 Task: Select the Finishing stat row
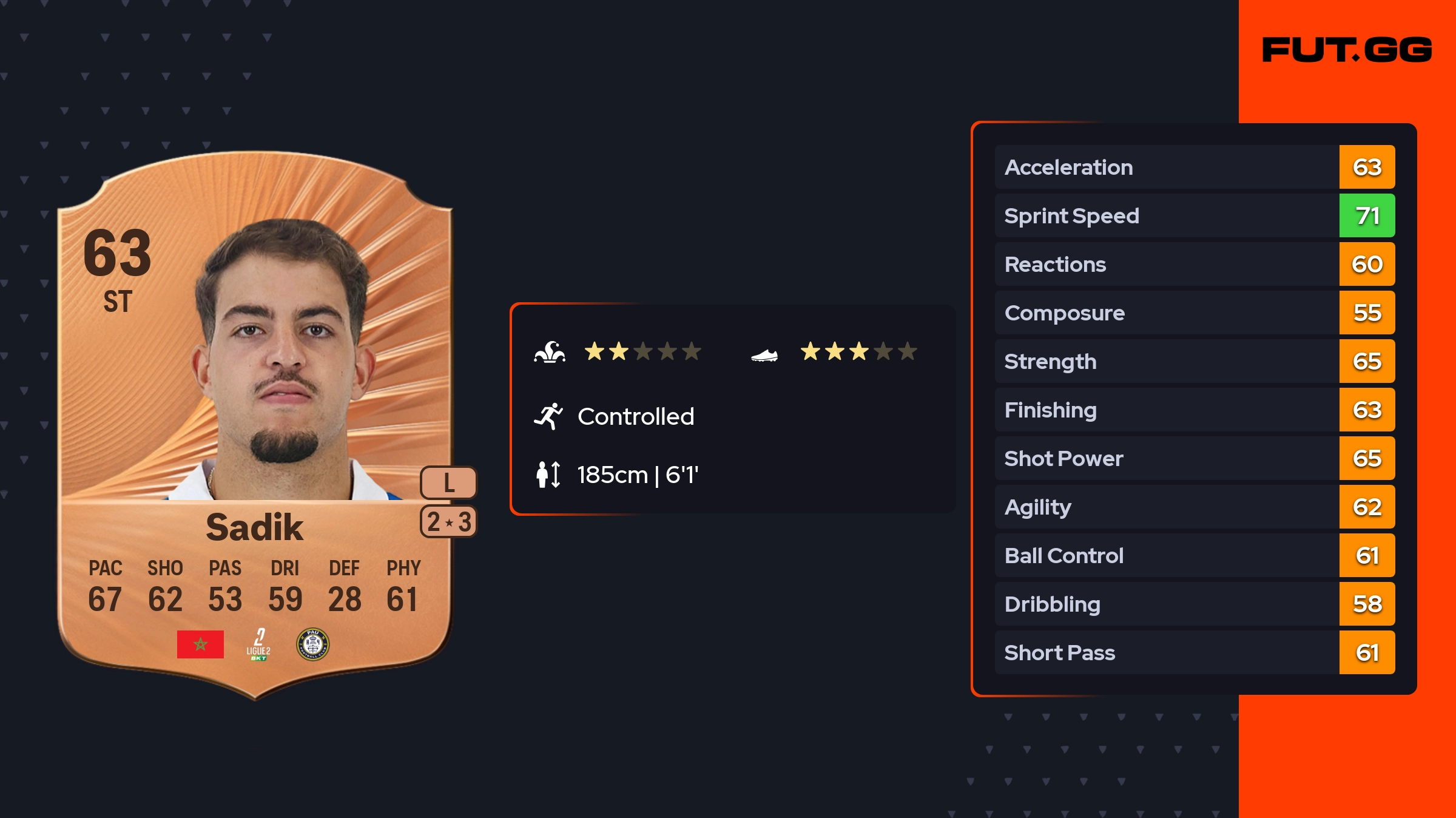pos(1165,410)
